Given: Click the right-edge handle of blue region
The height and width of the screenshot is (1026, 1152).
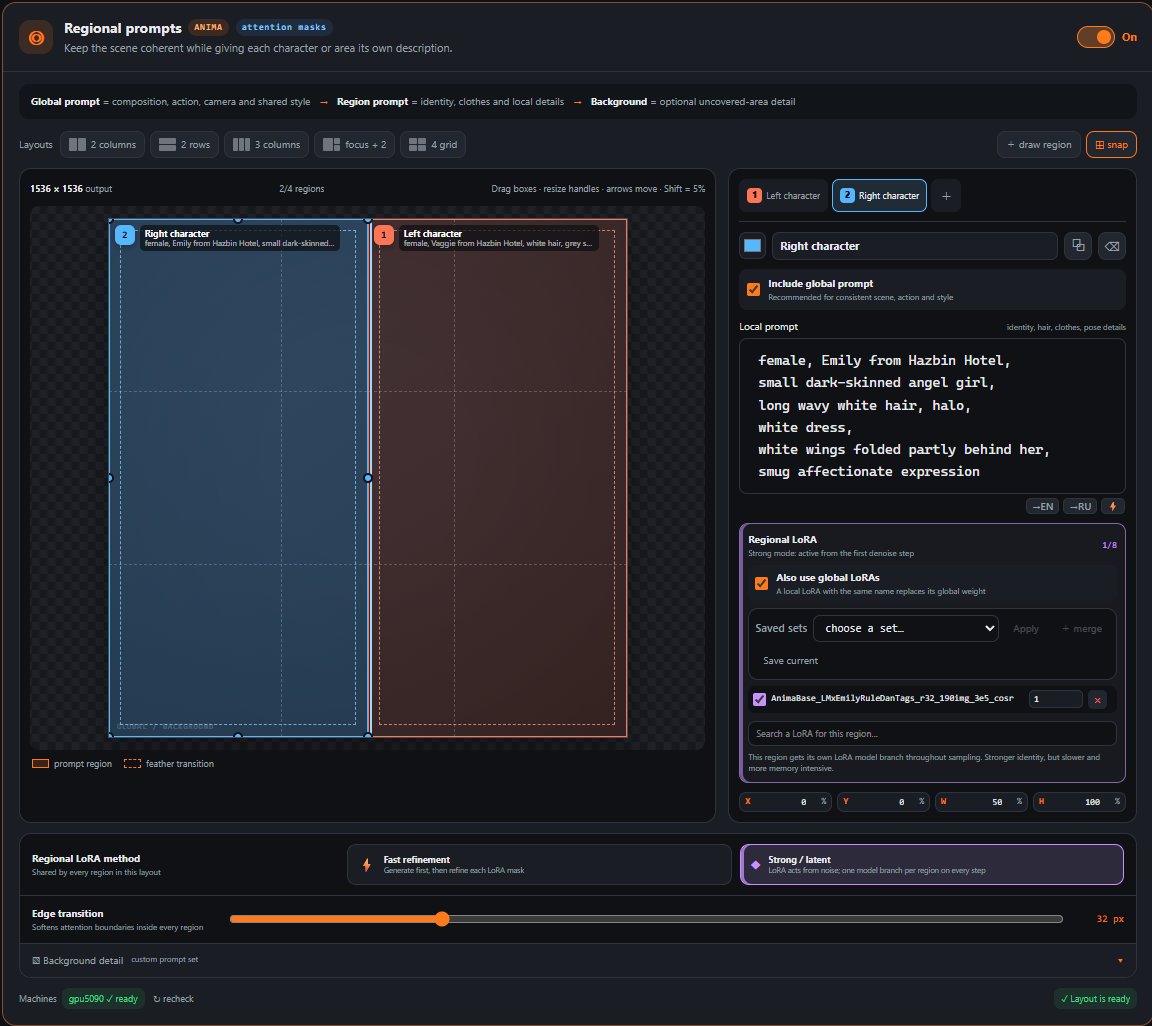Looking at the screenshot, I should 368,478.
